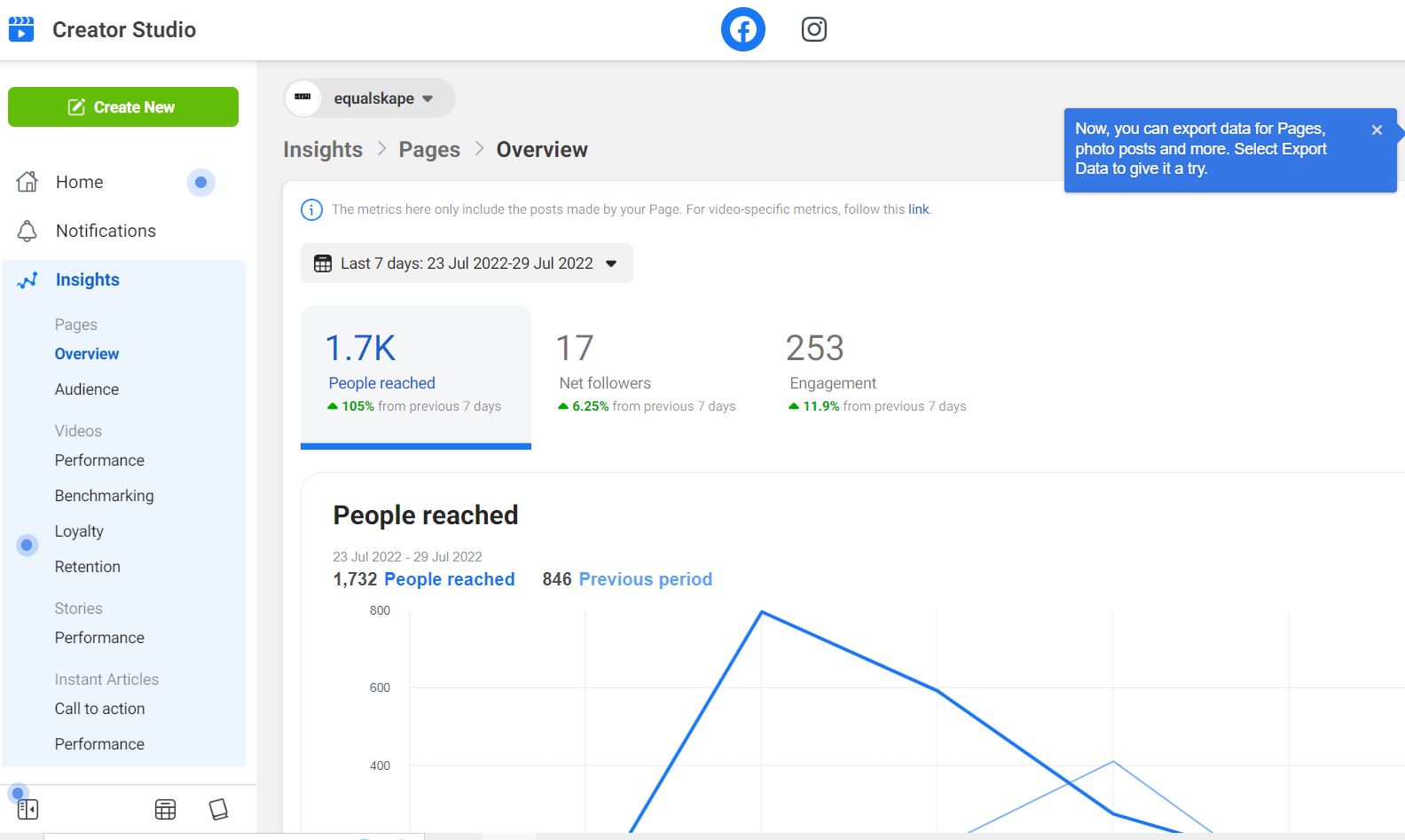This screenshot has width=1405, height=840.
Task: Click the Creator Studio logo icon
Action: tap(21, 29)
